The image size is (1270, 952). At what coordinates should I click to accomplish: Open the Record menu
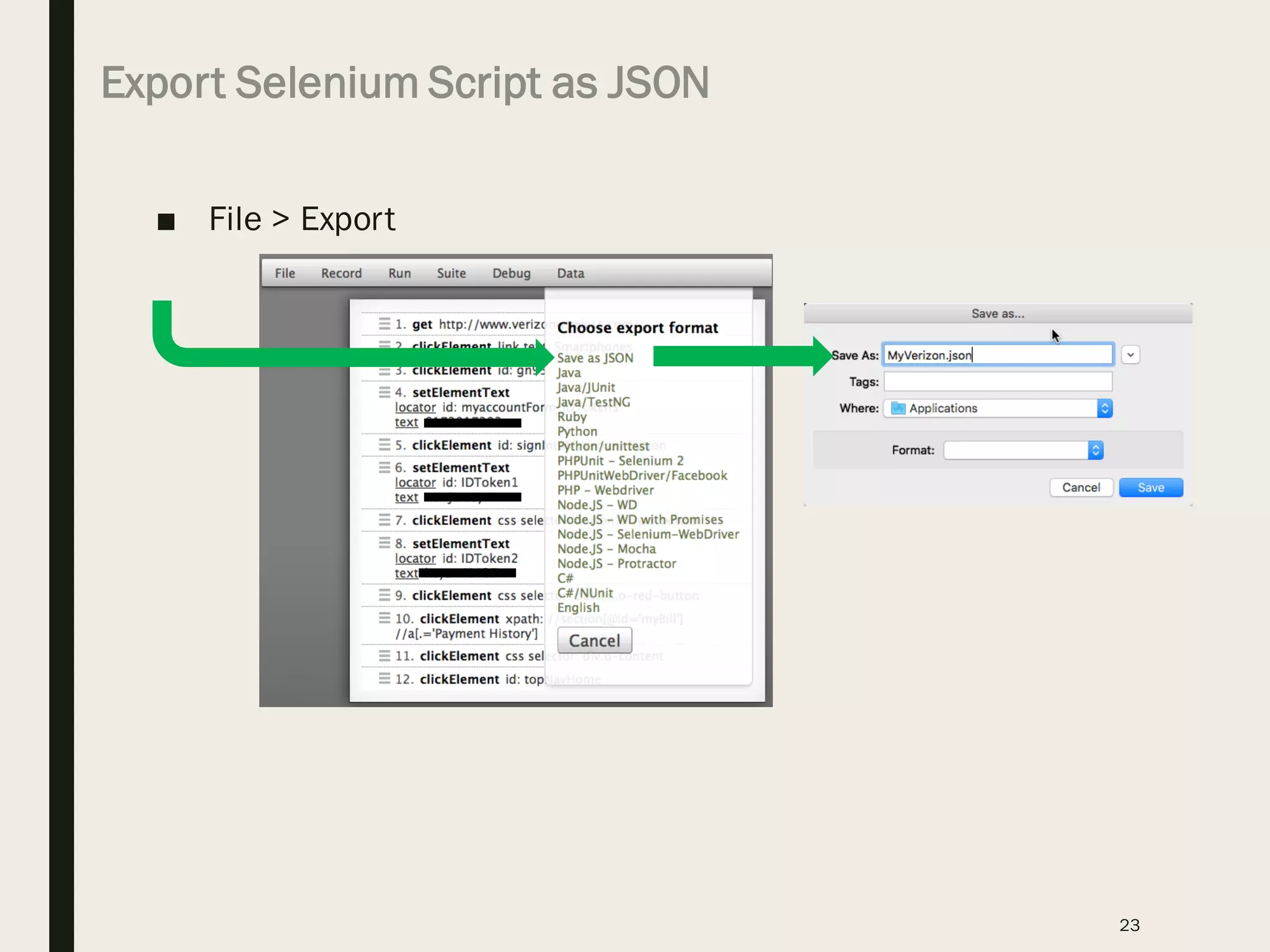pos(341,273)
